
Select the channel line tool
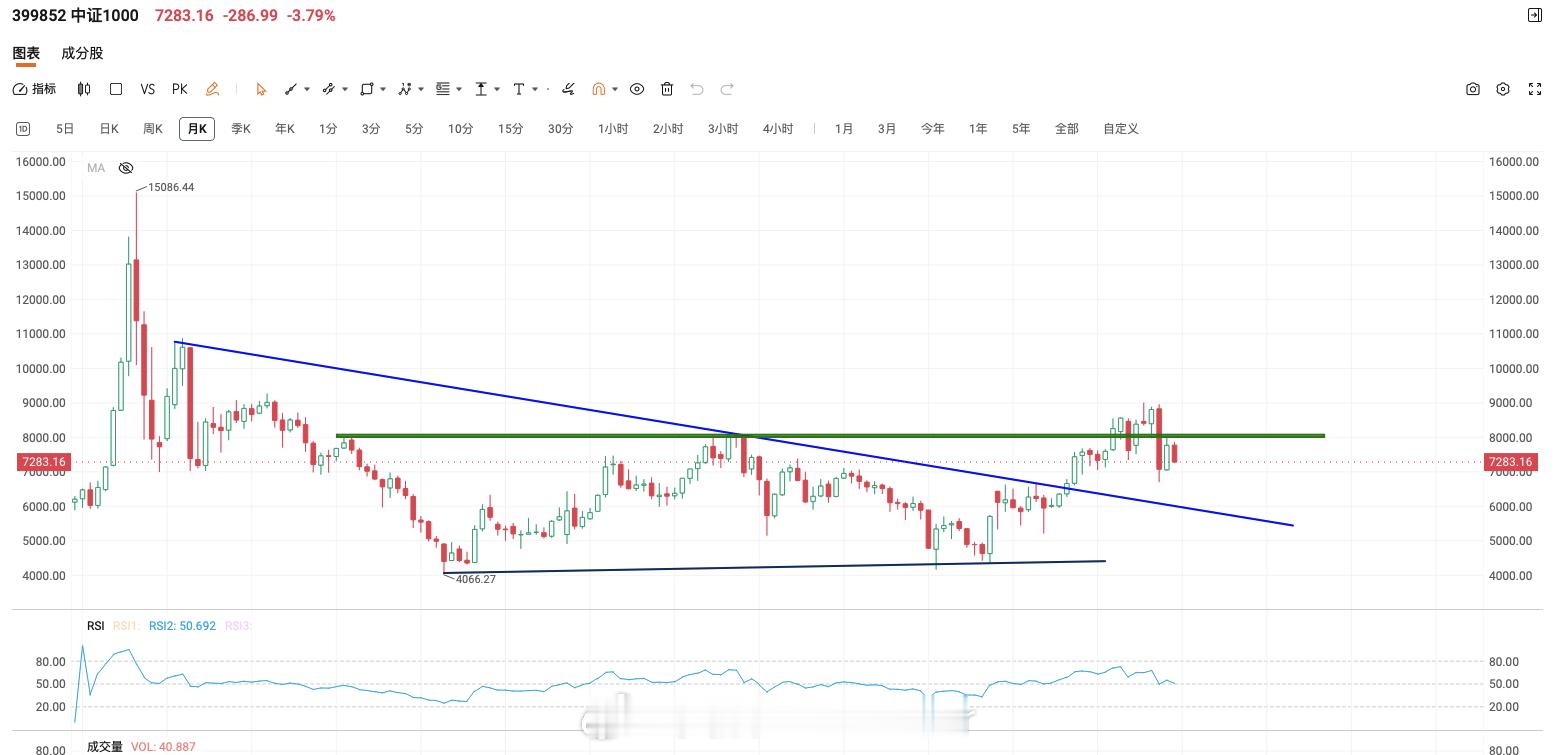[328, 89]
